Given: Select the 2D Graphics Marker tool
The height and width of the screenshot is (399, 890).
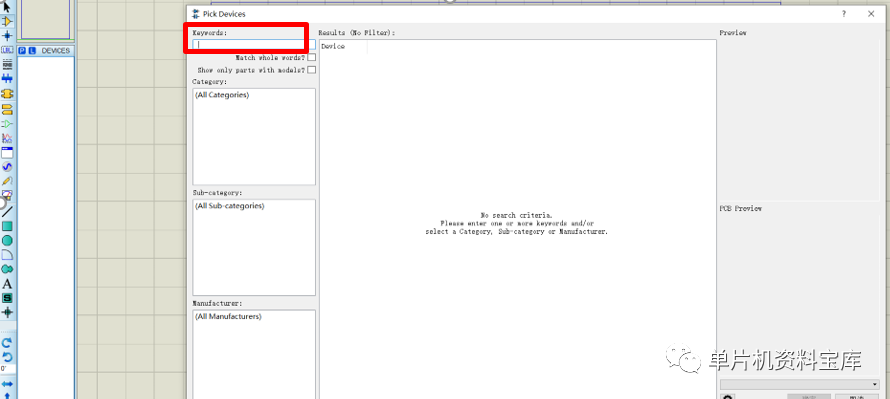Looking at the screenshot, I should 7,312.
